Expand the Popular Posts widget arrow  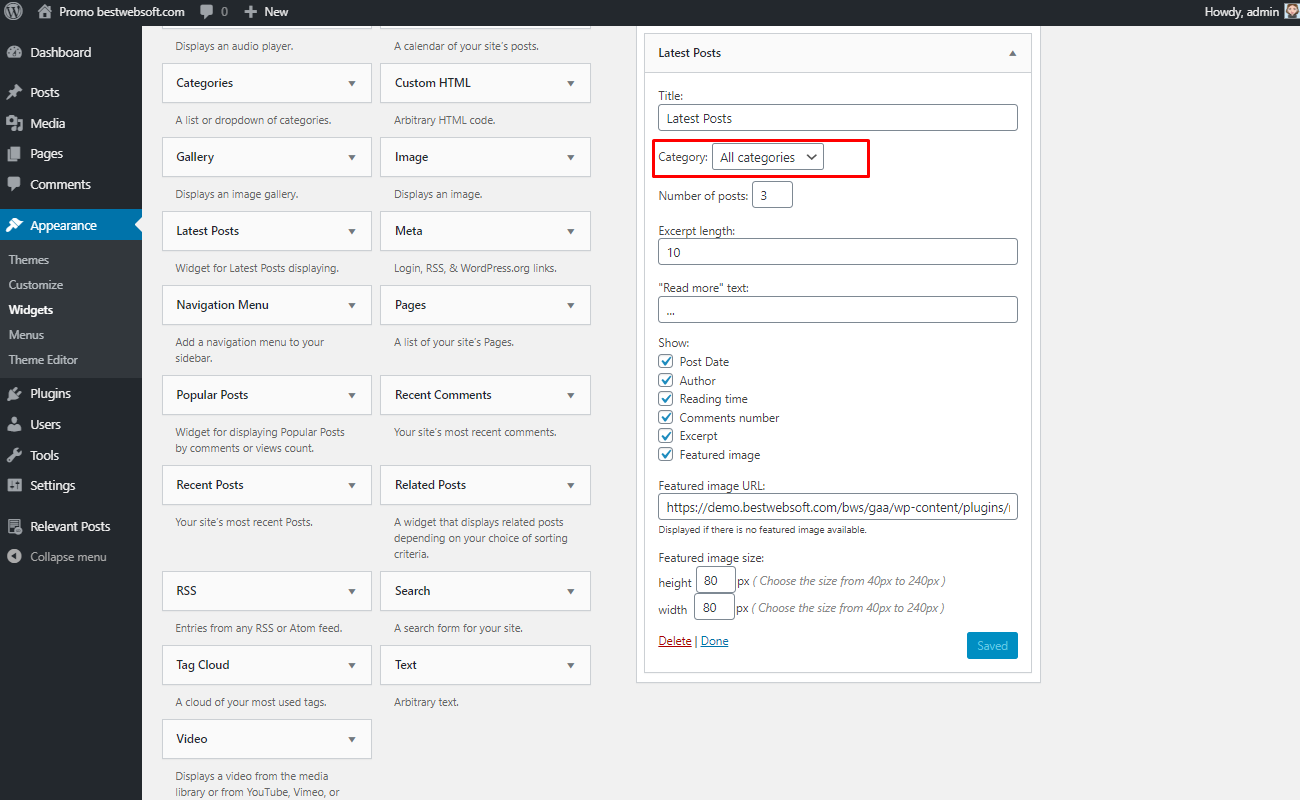(x=352, y=395)
